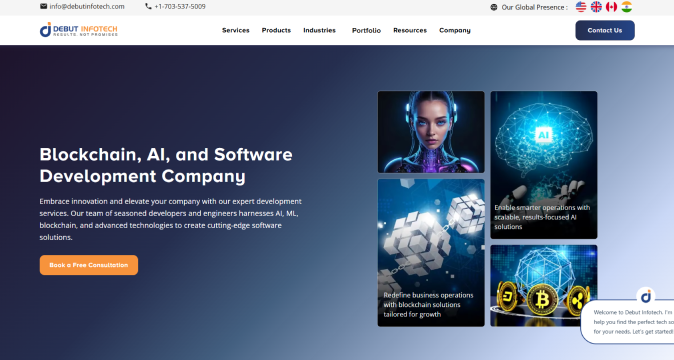Go to the Portfolio page

click(366, 30)
